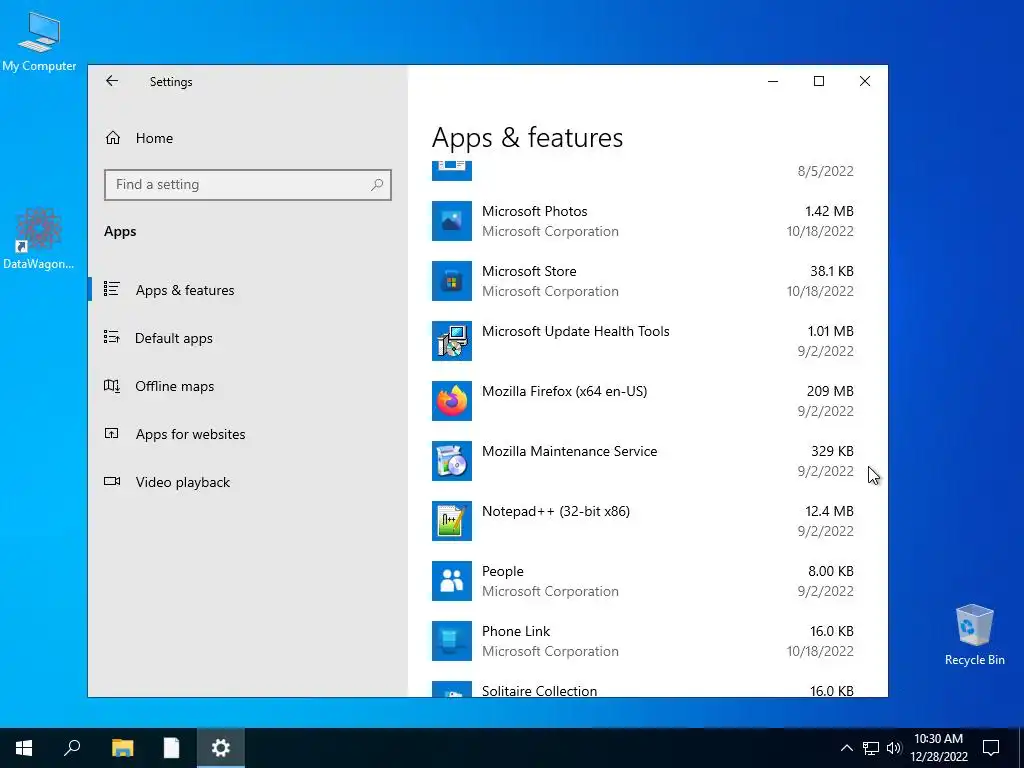Click the Default apps sidebar icon

click(x=112, y=337)
